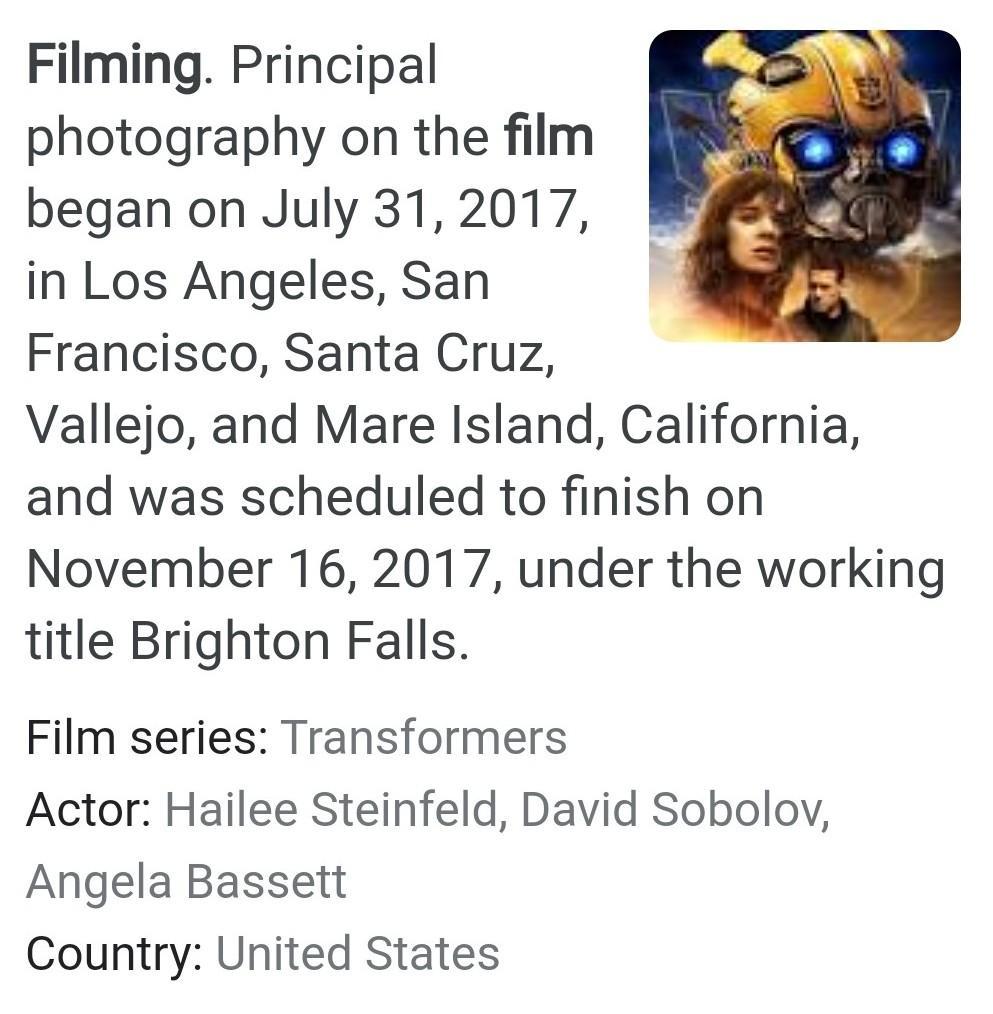Click the Country label

click(114, 954)
